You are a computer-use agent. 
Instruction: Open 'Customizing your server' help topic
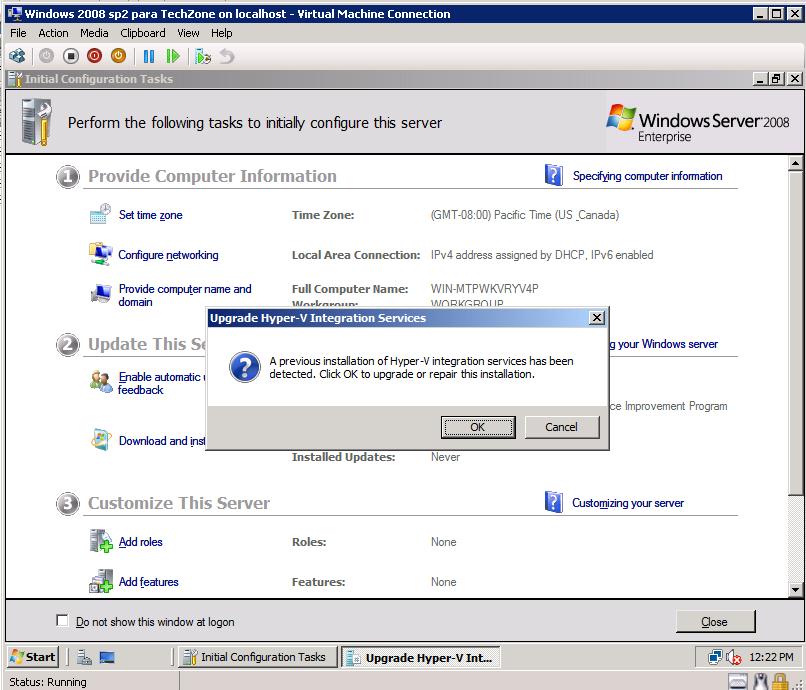630,504
